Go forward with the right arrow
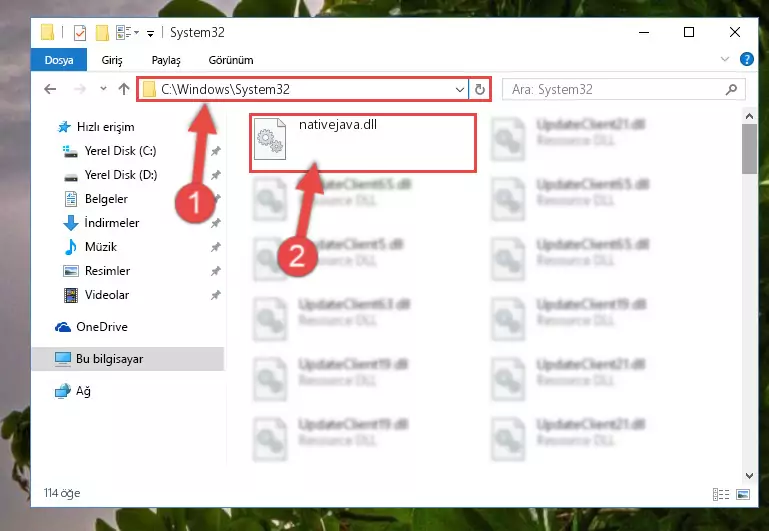Image resolution: width=769 pixels, height=531 pixels. 79,89
